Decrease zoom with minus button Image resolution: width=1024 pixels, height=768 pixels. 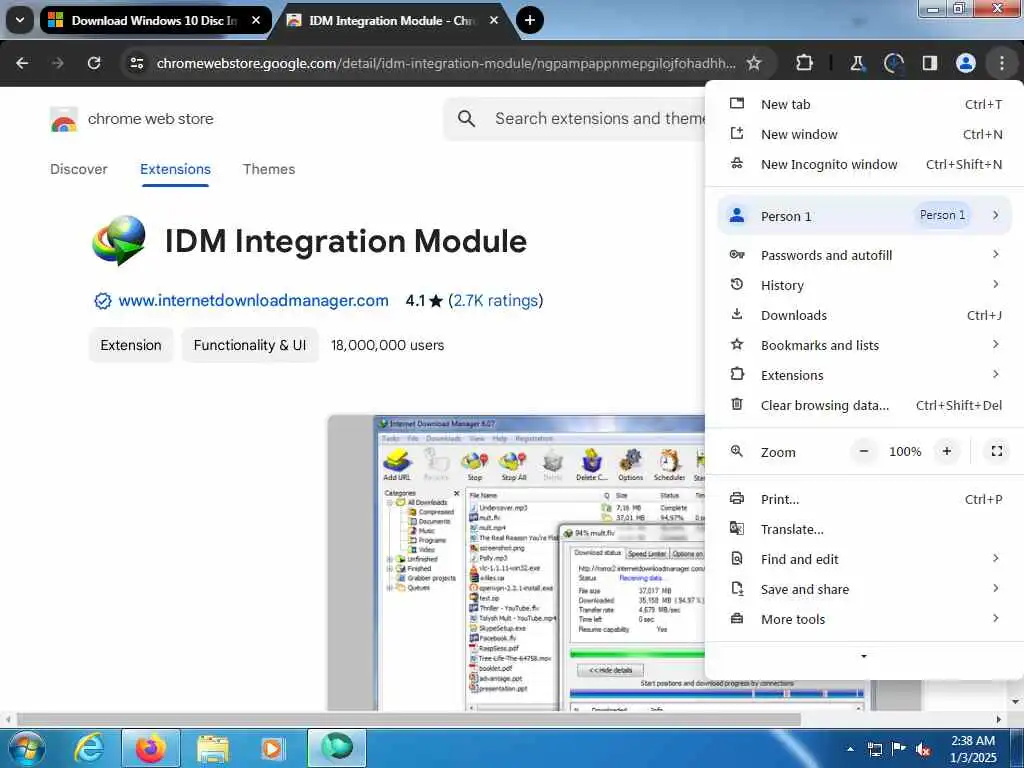pyautogui.click(x=863, y=451)
